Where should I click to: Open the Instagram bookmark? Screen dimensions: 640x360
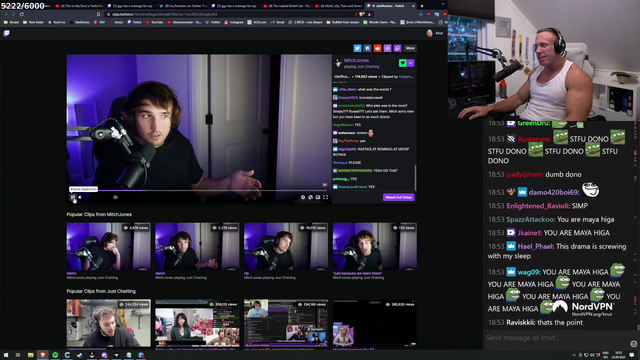[x=234, y=22]
